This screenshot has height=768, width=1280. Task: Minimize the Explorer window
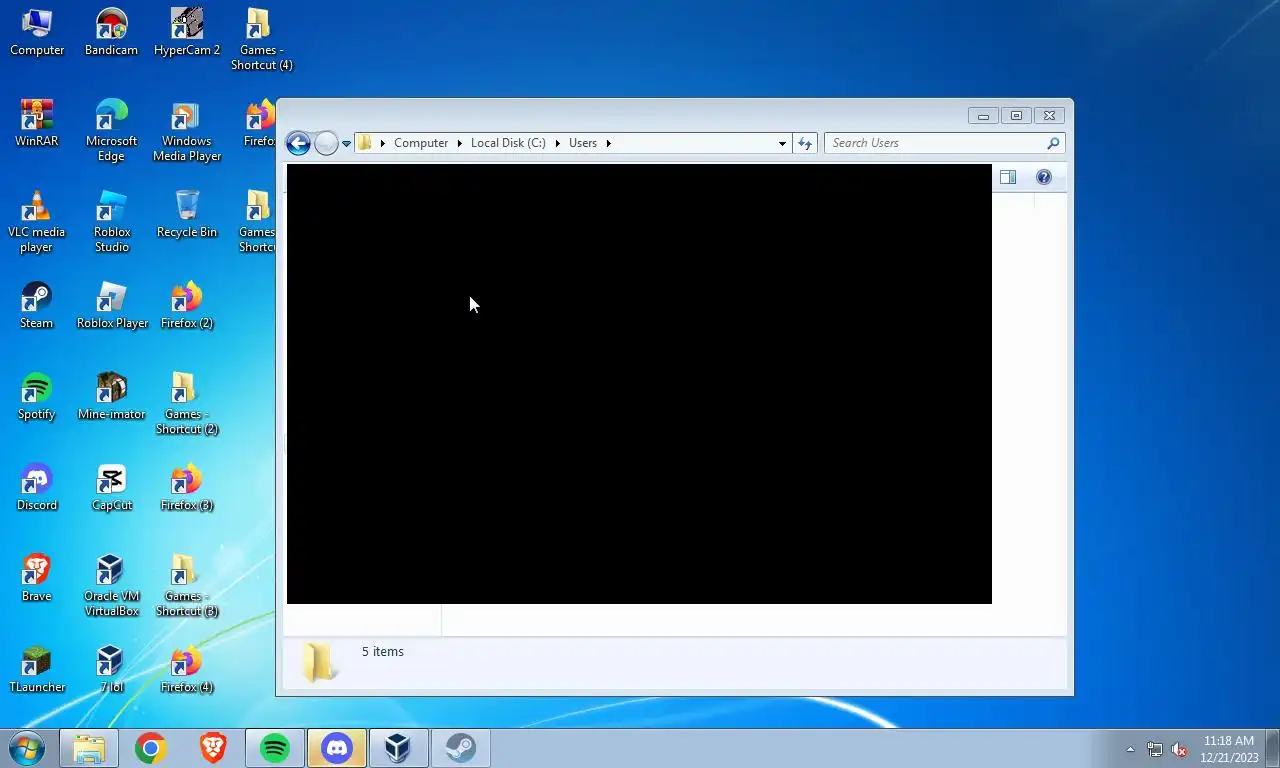tap(983, 116)
